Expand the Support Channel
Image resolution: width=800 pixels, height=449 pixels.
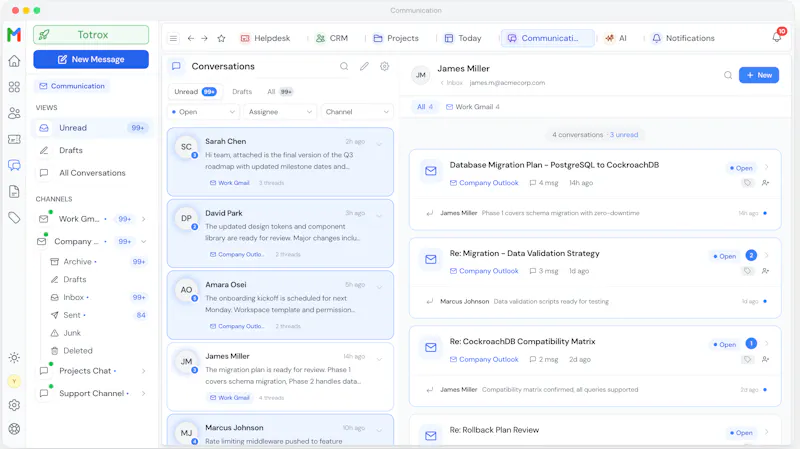[144, 393]
